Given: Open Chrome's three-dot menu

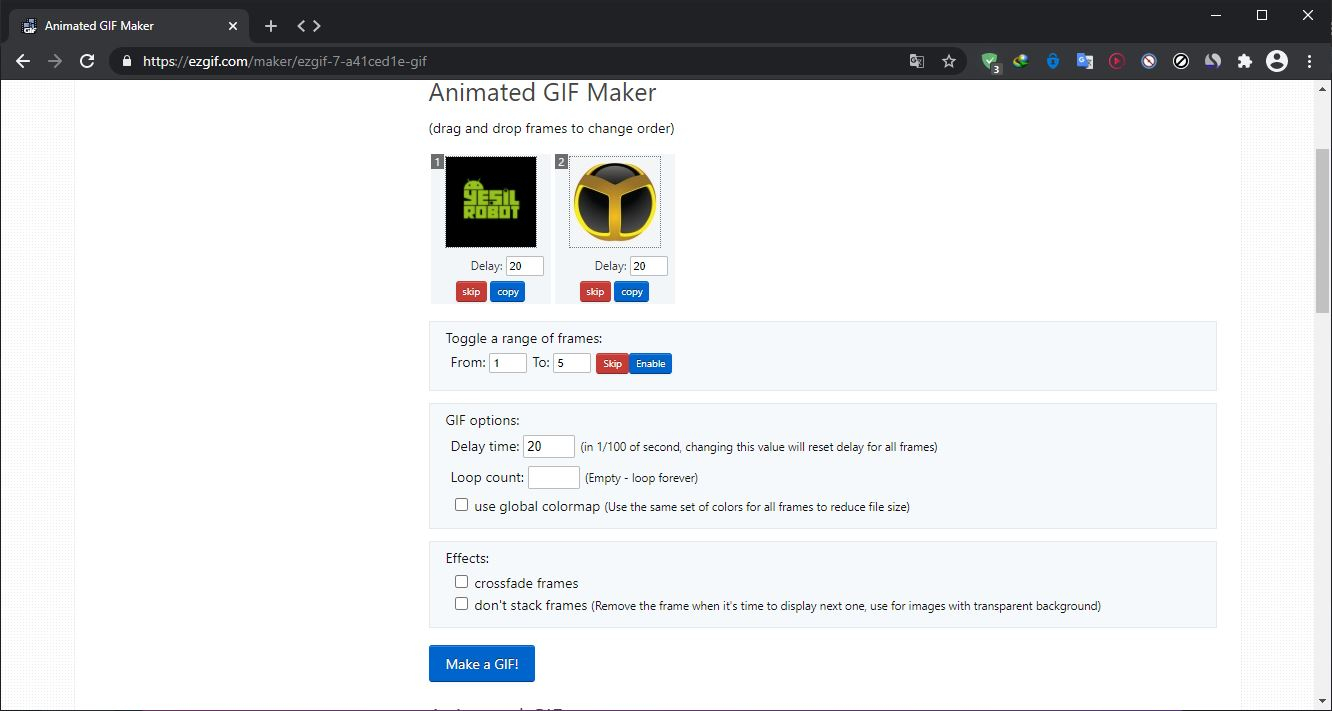Looking at the screenshot, I should click(x=1309, y=61).
